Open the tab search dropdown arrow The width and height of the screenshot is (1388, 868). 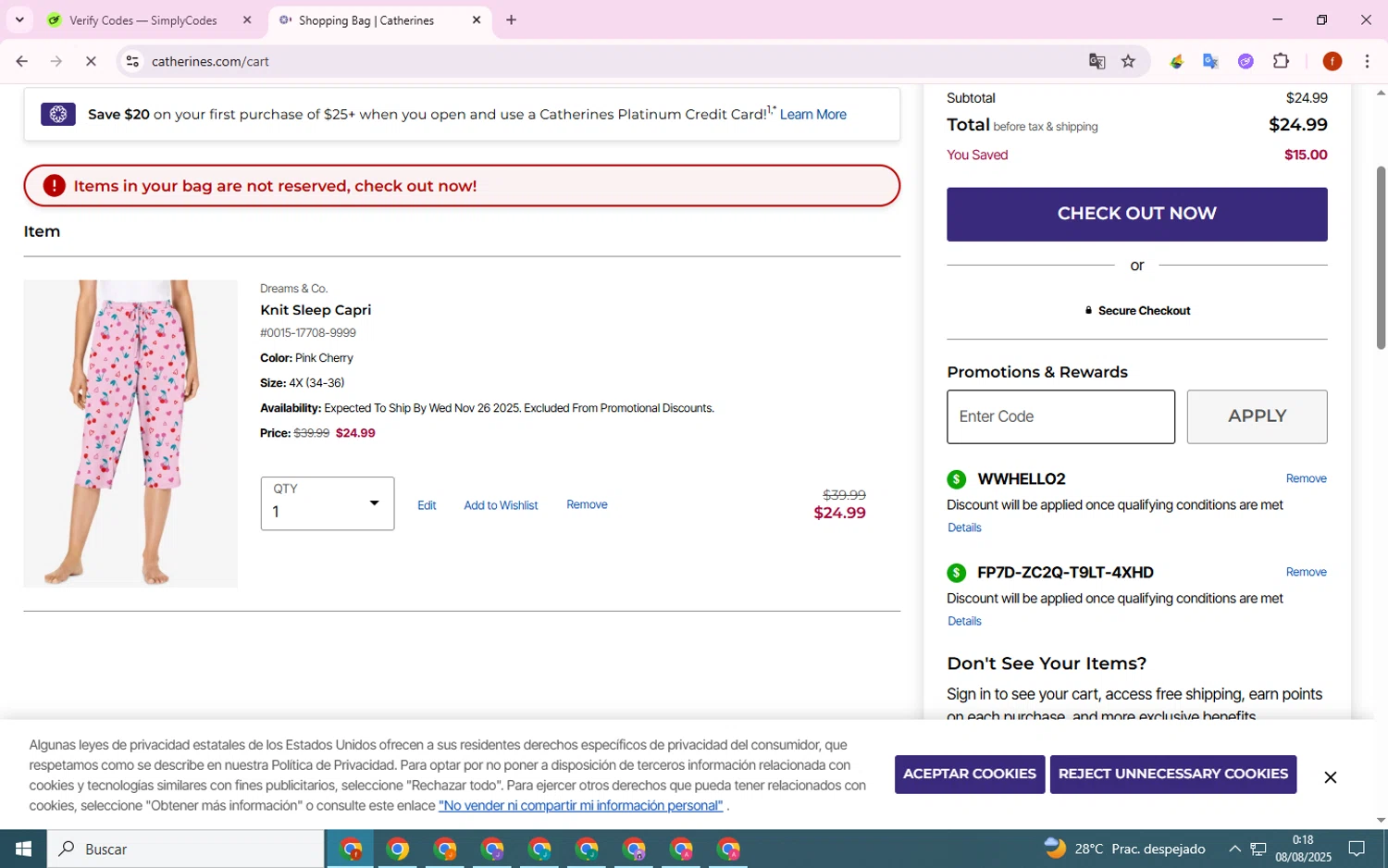point(19,19)
